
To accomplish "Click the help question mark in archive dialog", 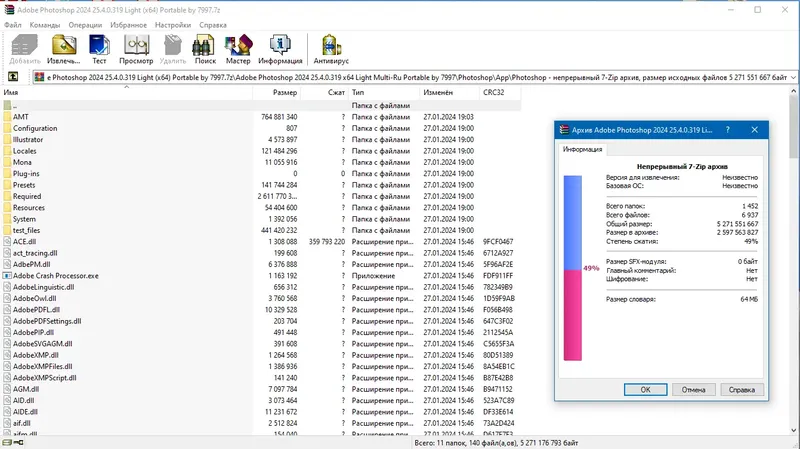I will (728, 130).
